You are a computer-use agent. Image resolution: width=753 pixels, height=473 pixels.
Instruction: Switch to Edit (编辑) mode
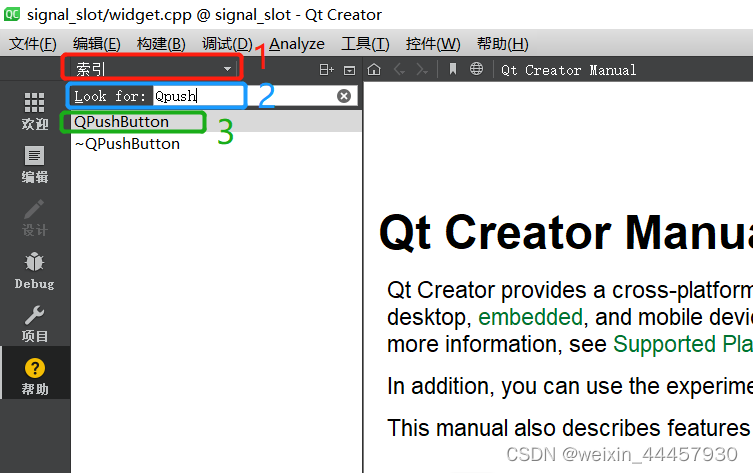[35, 165]
